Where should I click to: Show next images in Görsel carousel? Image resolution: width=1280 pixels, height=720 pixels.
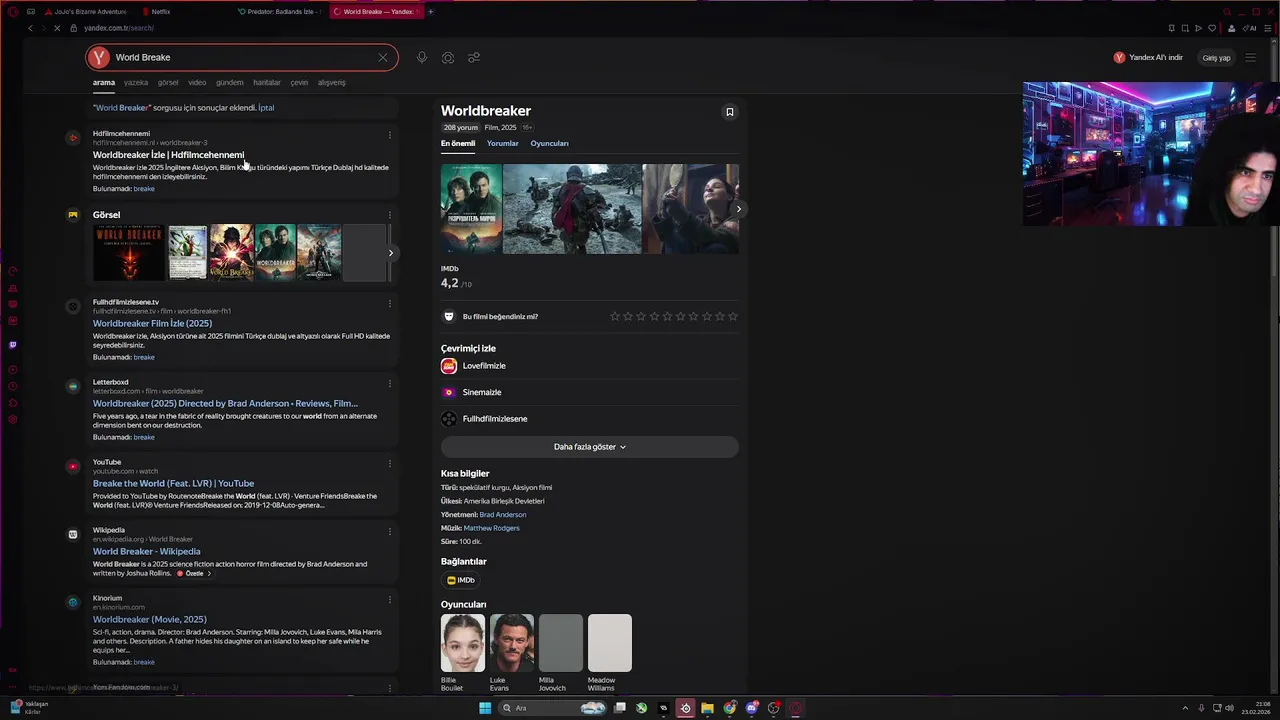pyautogui.click(x=390, y=253)
